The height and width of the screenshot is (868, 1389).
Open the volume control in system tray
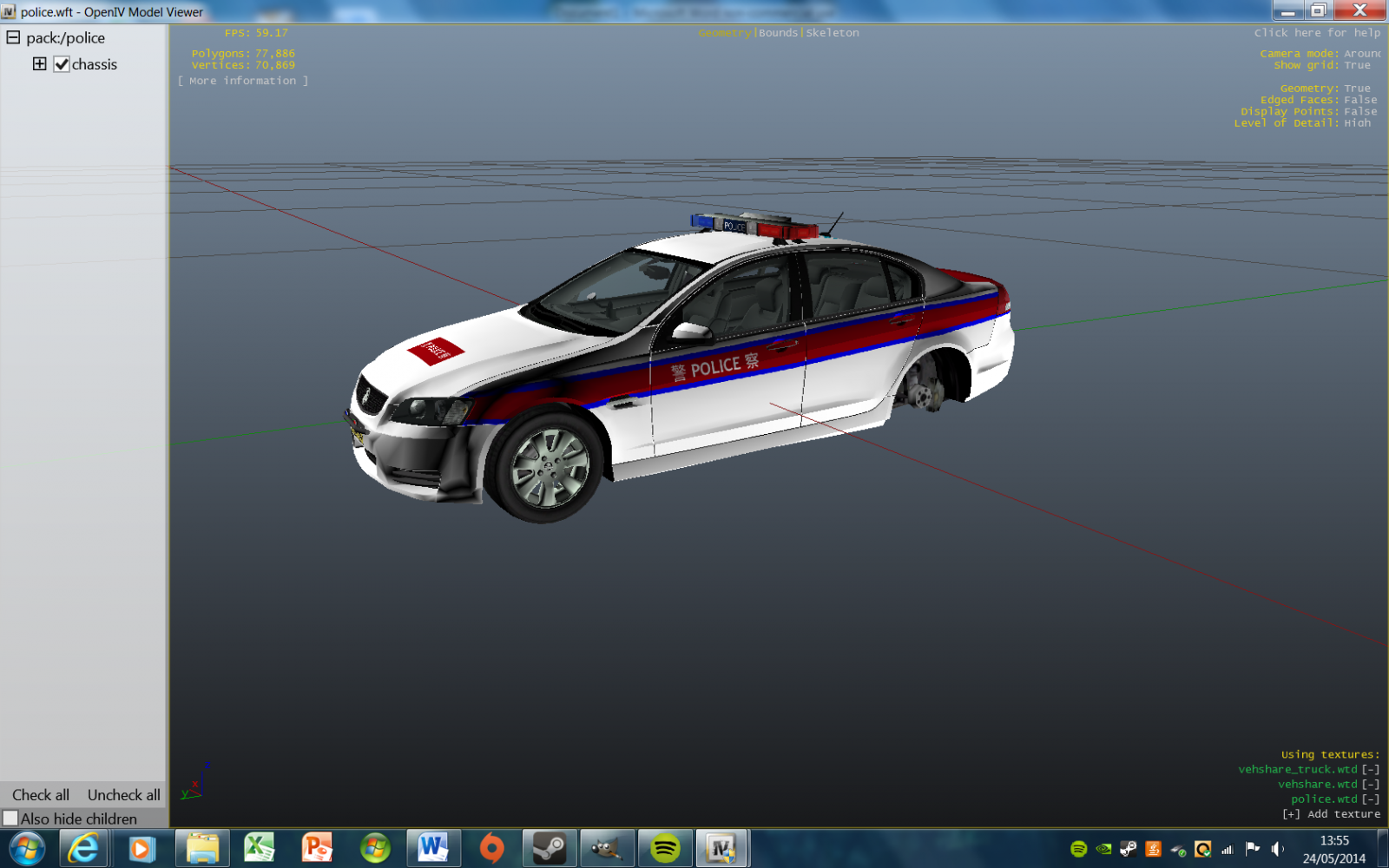1277,849
